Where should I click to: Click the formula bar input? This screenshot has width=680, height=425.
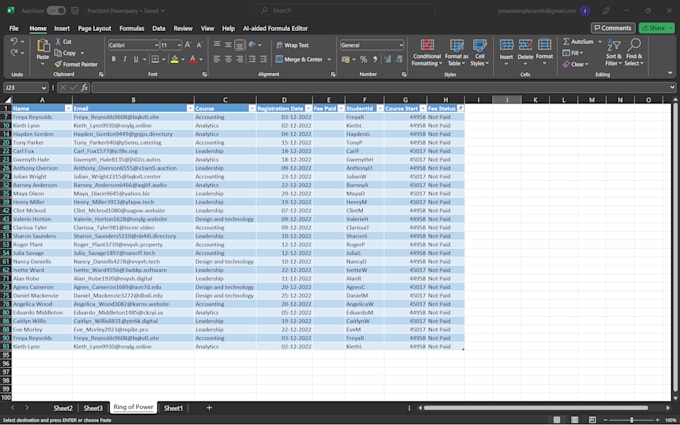pyautogui.click(x=380, y=88)
